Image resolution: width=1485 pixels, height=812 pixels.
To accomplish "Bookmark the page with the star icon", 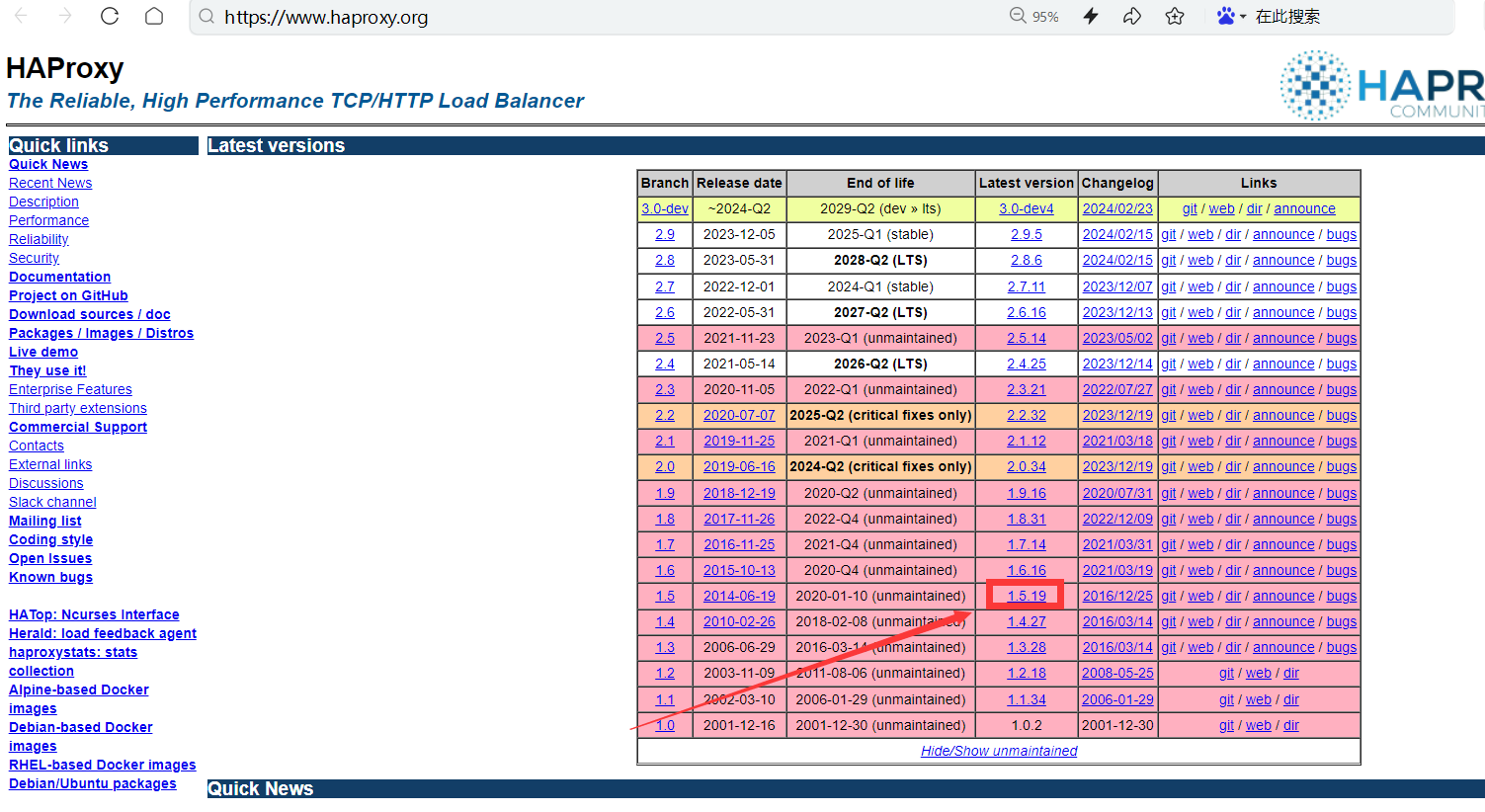I will click(1175, 16).
